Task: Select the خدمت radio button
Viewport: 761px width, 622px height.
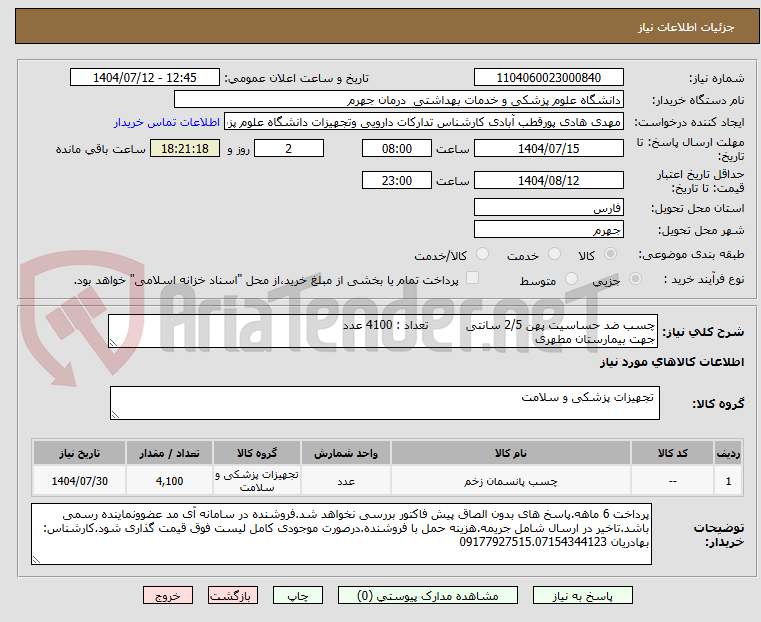Action: point(554,254)
